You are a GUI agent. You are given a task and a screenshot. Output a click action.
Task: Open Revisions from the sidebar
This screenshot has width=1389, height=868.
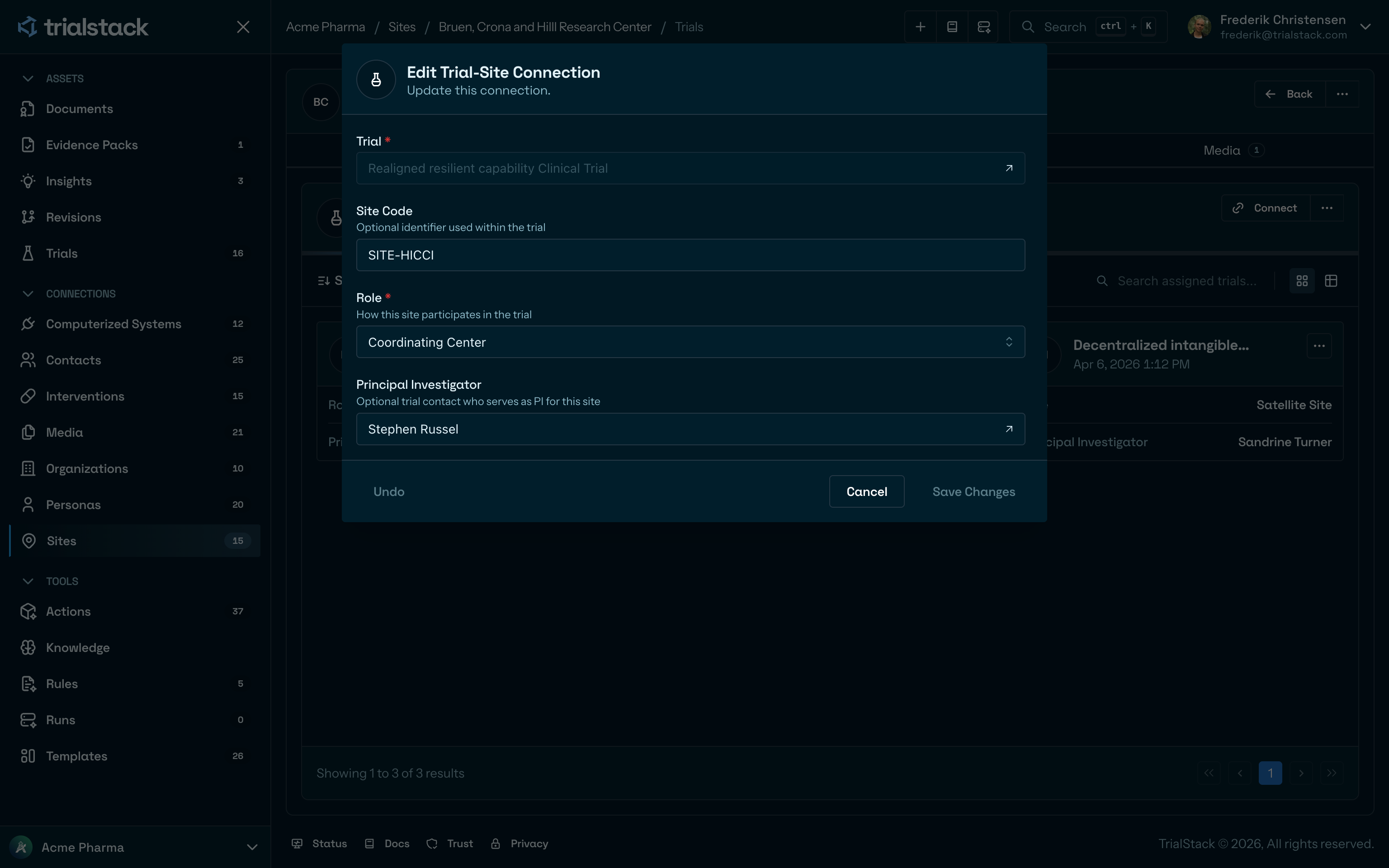tap(135, 217)
